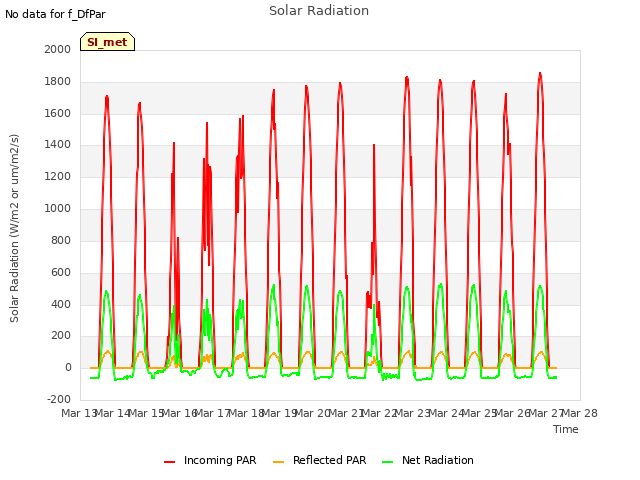Click the 1400 y-axis tick label
The width and height of the screenshot is (640, 480).
pos(58,144)
